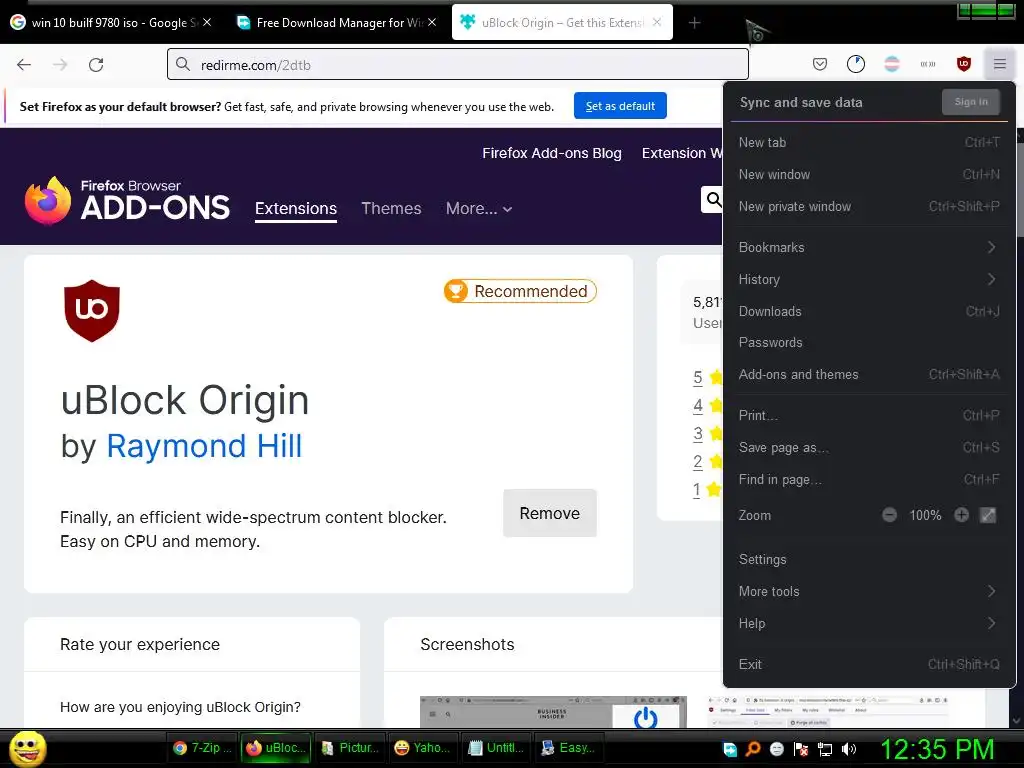Click the network tray icon
This screenshot has width=1024, height=768.
click(x=825, y=749)
